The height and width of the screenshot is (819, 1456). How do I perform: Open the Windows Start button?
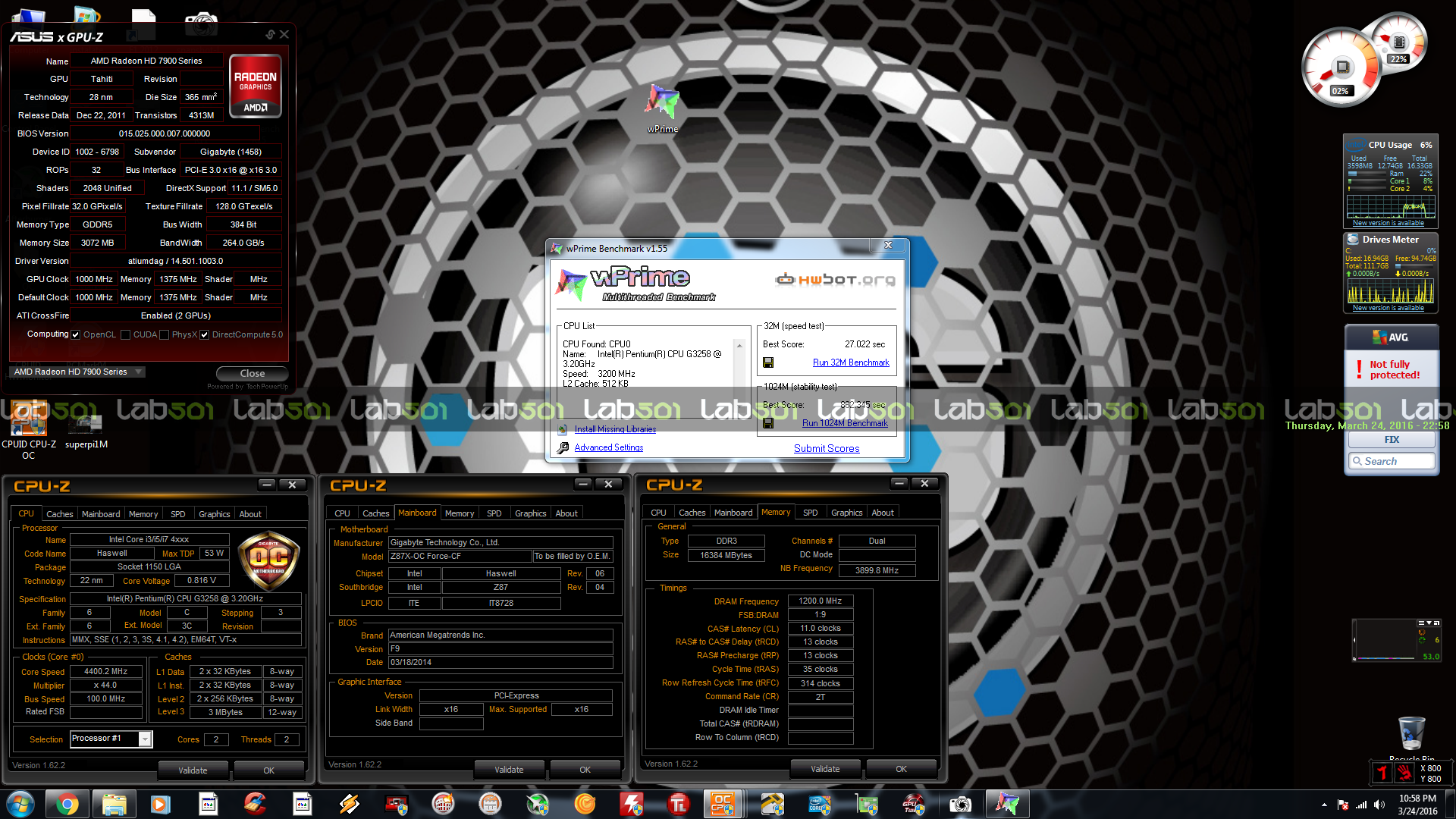20,804
